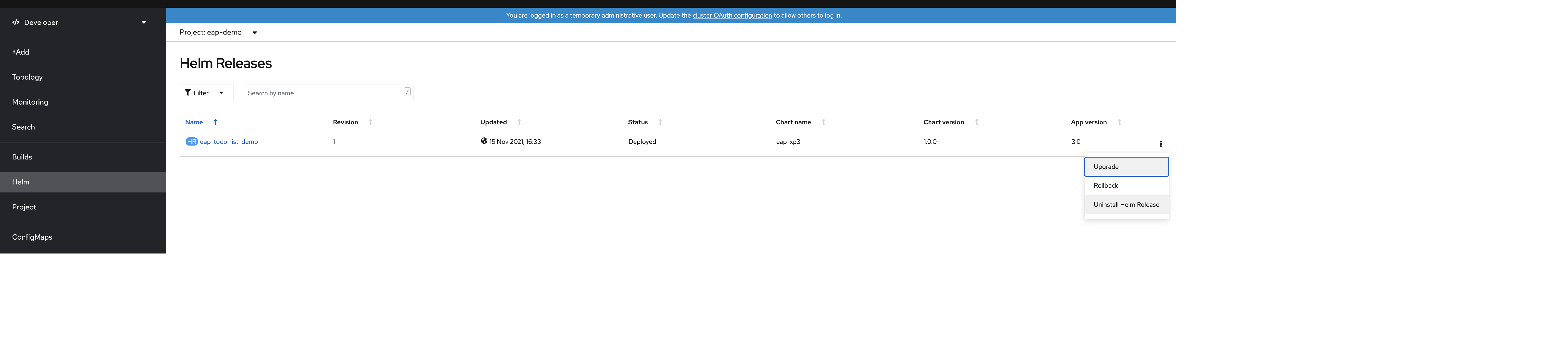Toggle sorting on the Status column

(x=661, y=122)
